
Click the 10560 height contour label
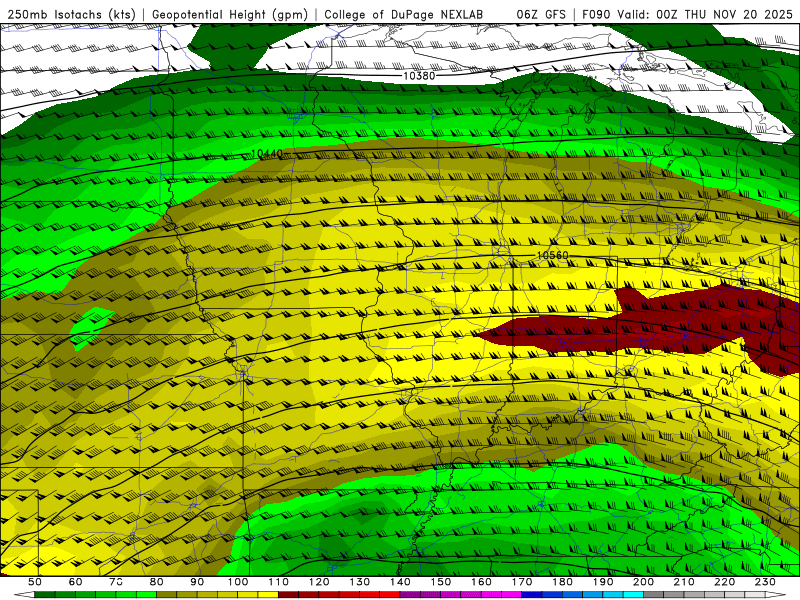pyautogui.click(x=552, y=255)
